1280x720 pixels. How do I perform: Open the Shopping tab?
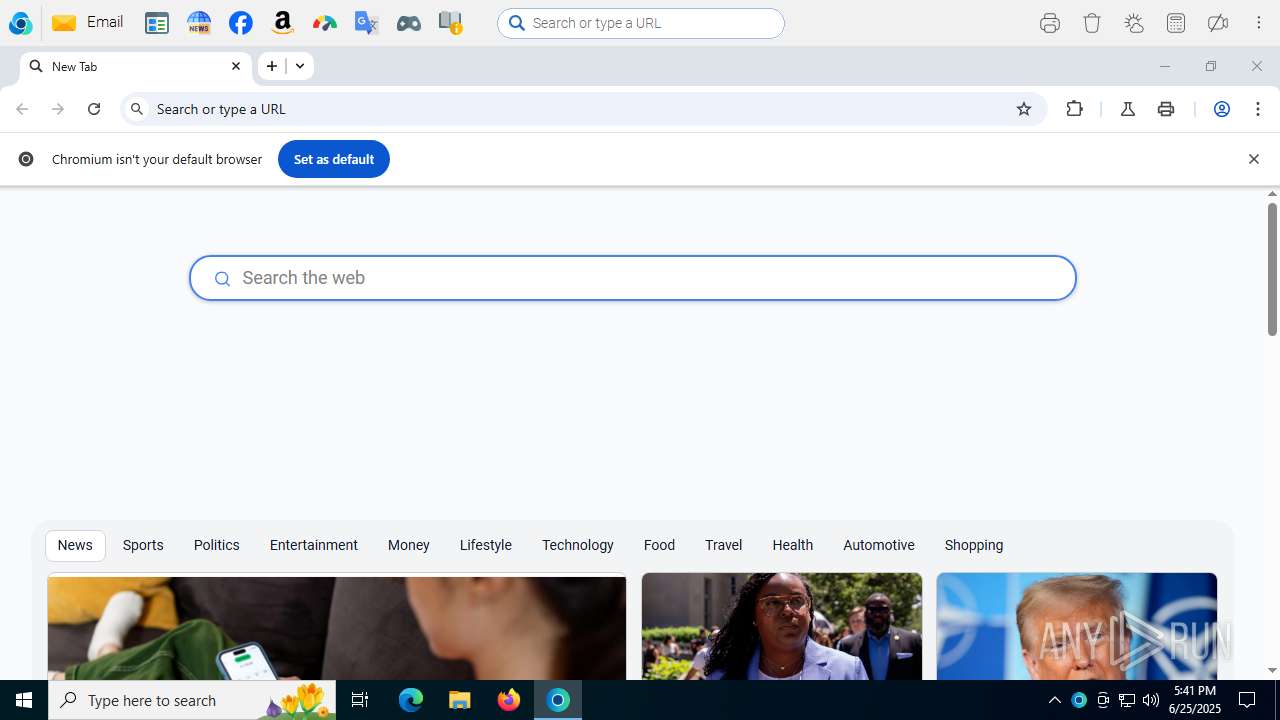tap(974, 545)
